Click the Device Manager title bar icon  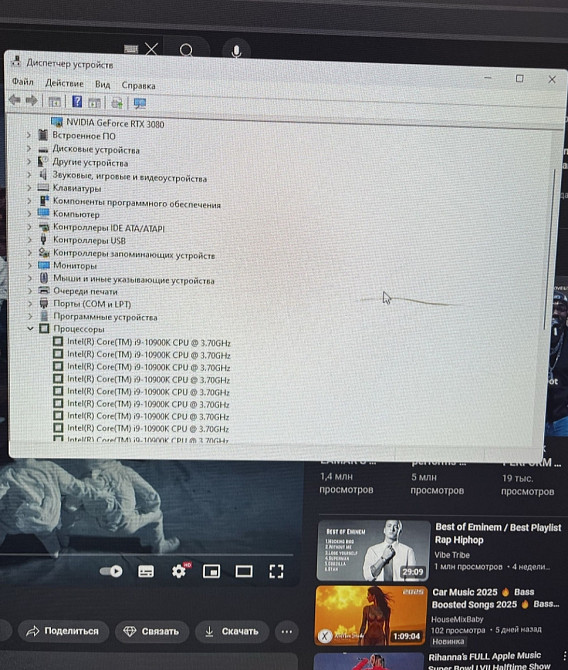tap(16, 62)
